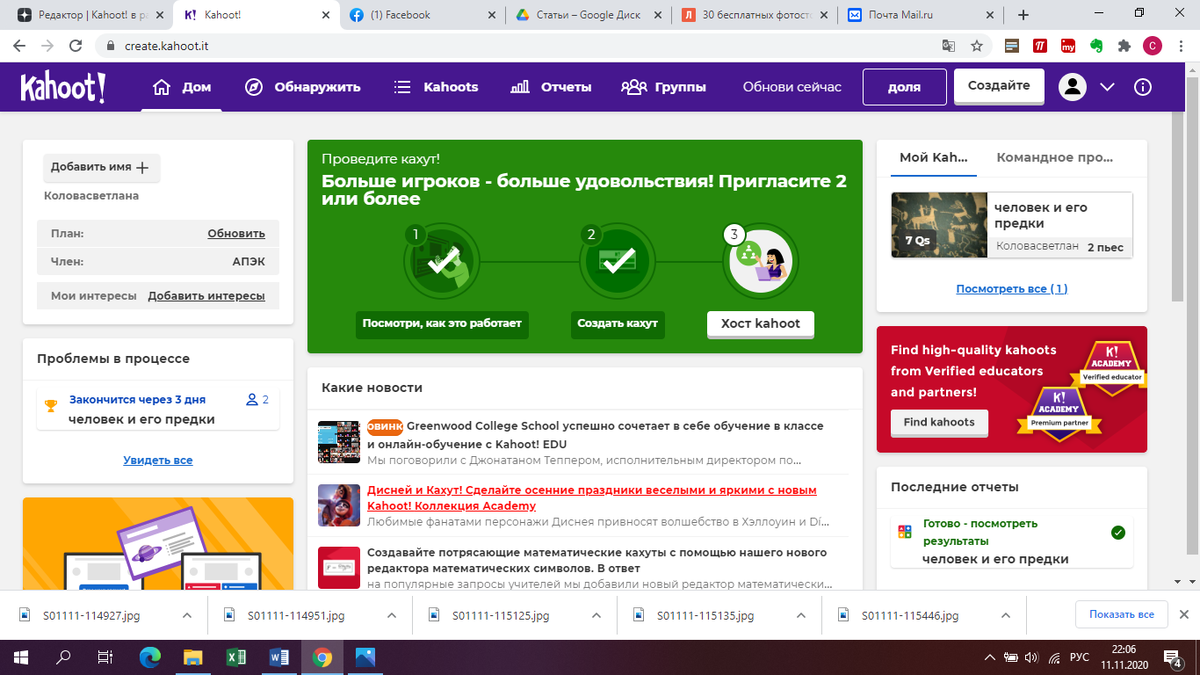1200x675 pixels.
Task: Open the Windows Start menu
Action: (20, 657)
